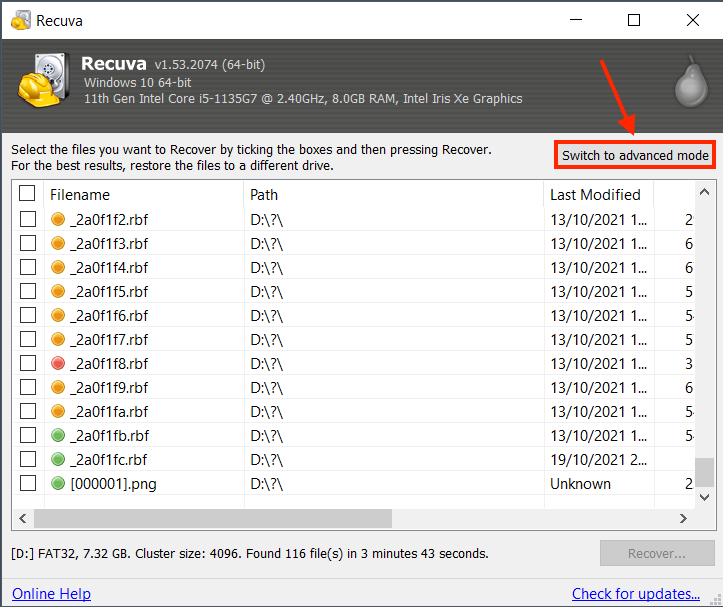Click the Recuva title bar app icon
The height and width of the screenshot is (607, 723).
(21, 20)
